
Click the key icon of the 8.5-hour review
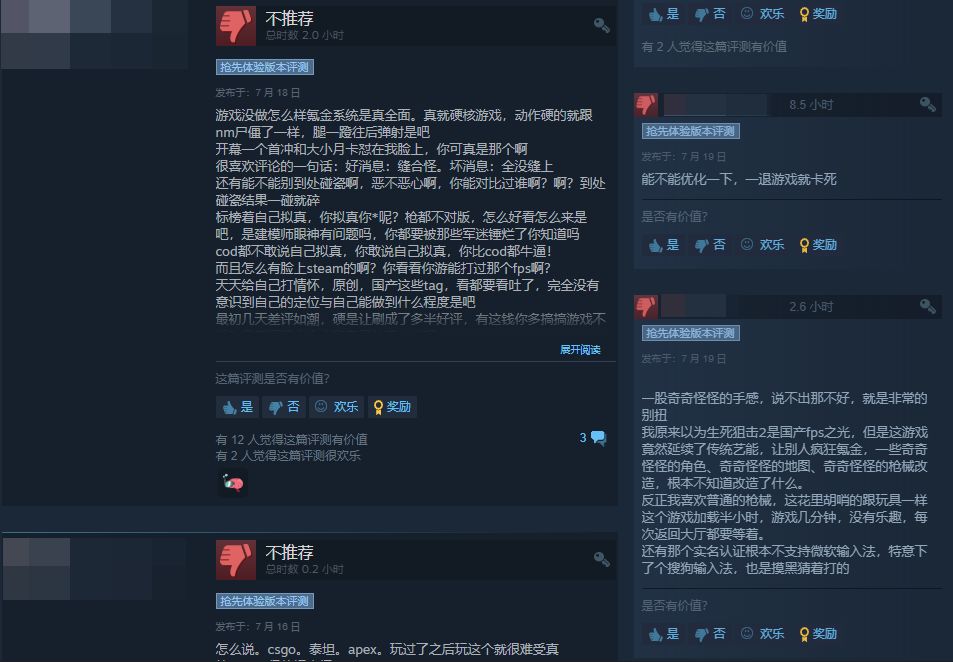point(927,105)
